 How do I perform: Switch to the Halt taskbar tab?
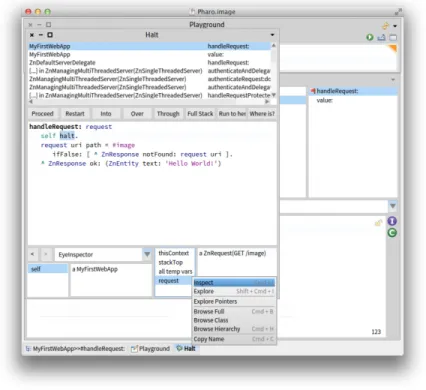[x=186, y=349]
